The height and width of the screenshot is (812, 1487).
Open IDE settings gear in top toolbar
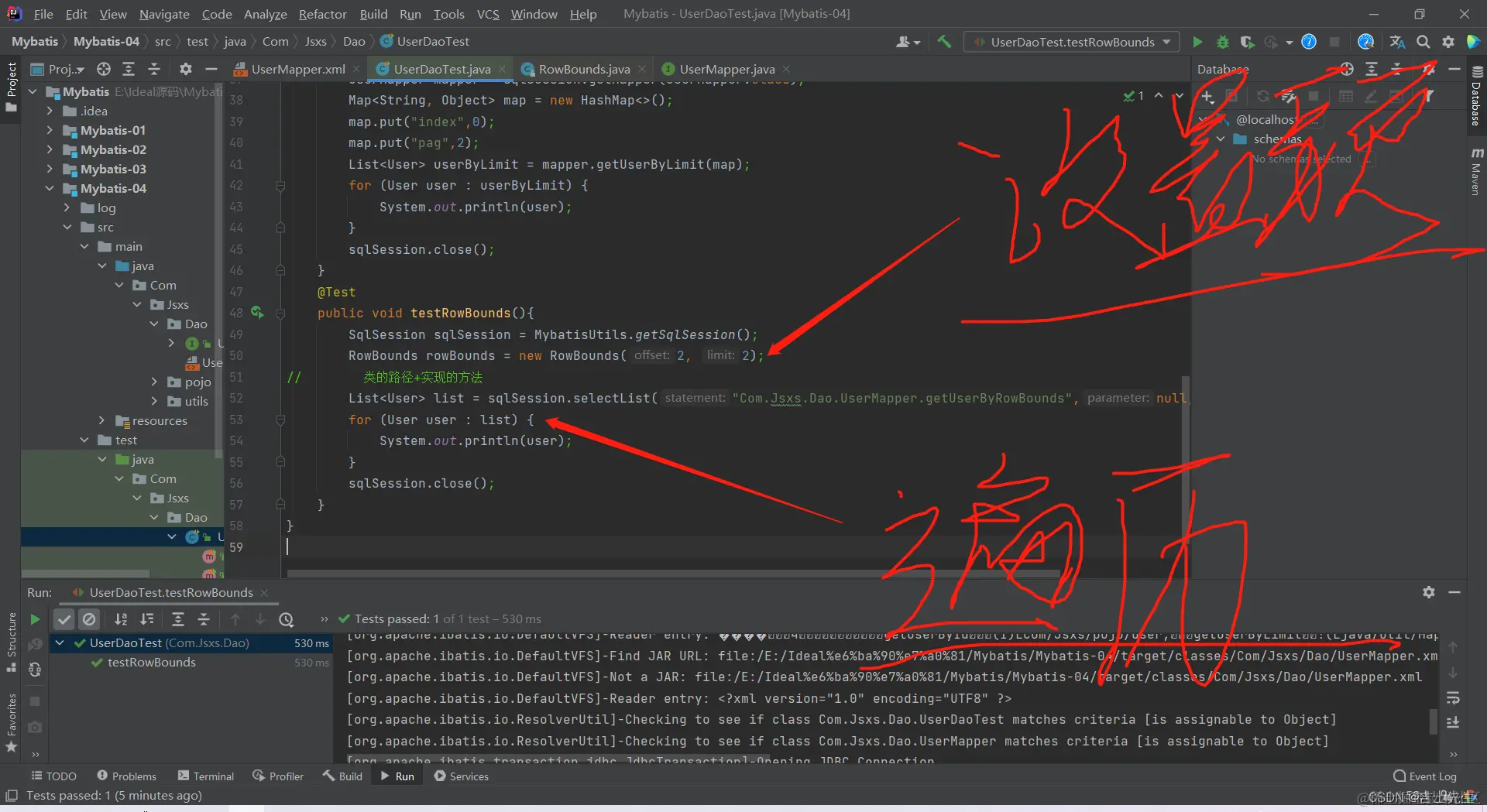[1448, 42]
